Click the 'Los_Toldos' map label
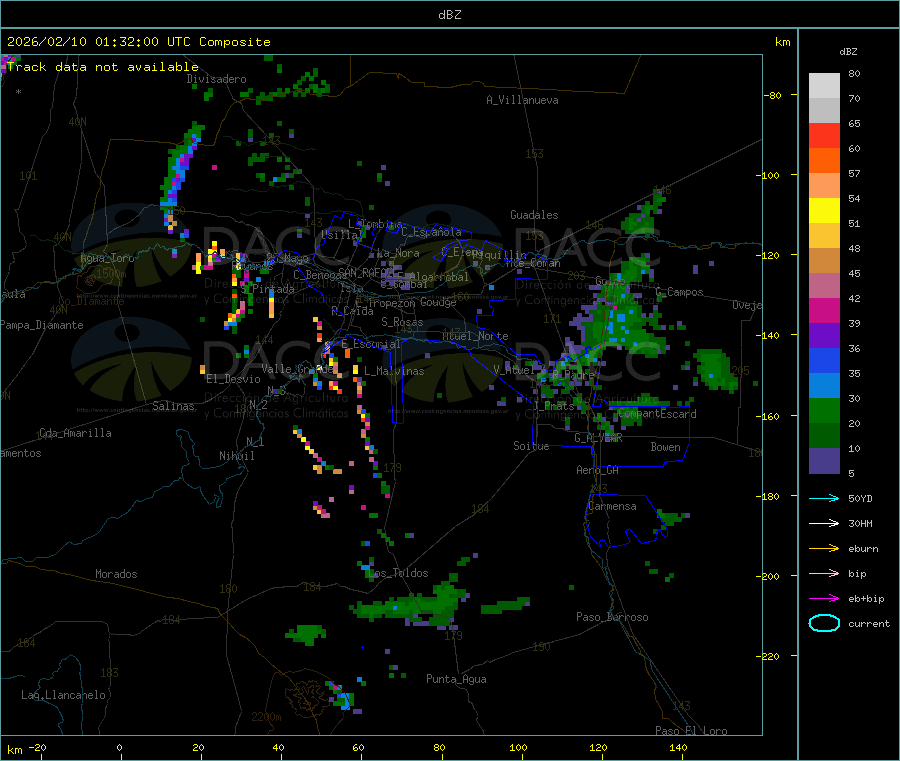 [398, 573]
